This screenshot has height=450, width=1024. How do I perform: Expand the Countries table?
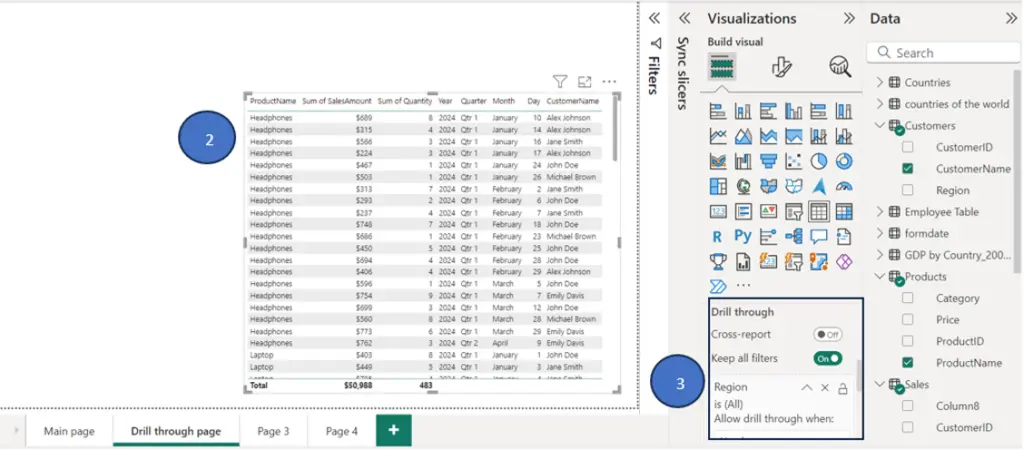click(879, 82)
